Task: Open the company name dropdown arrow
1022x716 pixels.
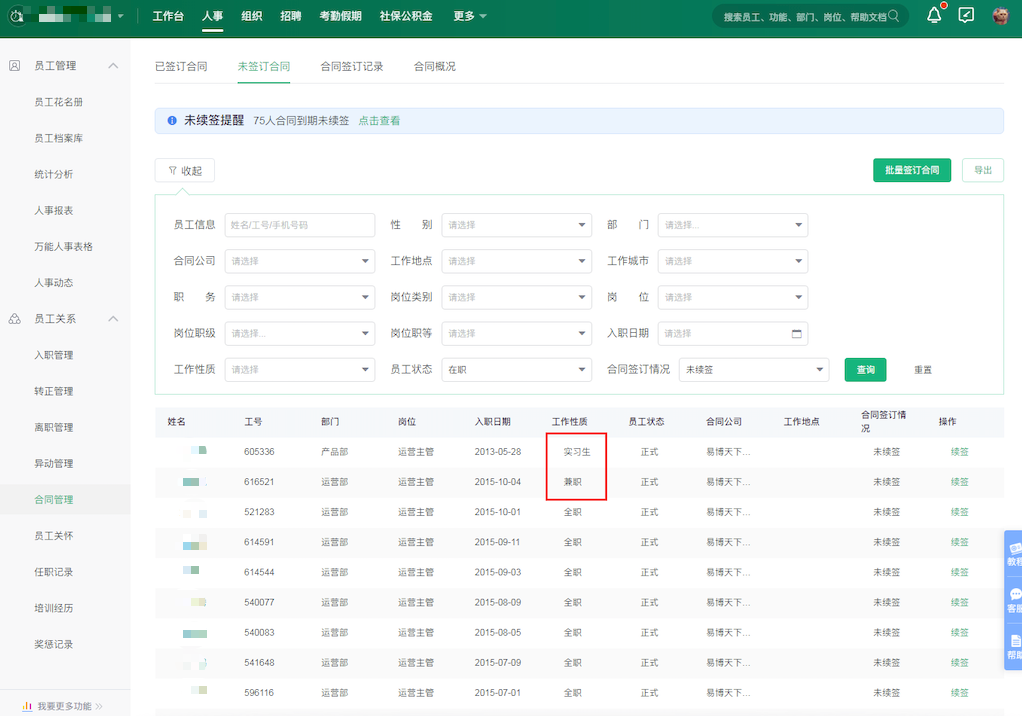Action: [x=121, y=16]
